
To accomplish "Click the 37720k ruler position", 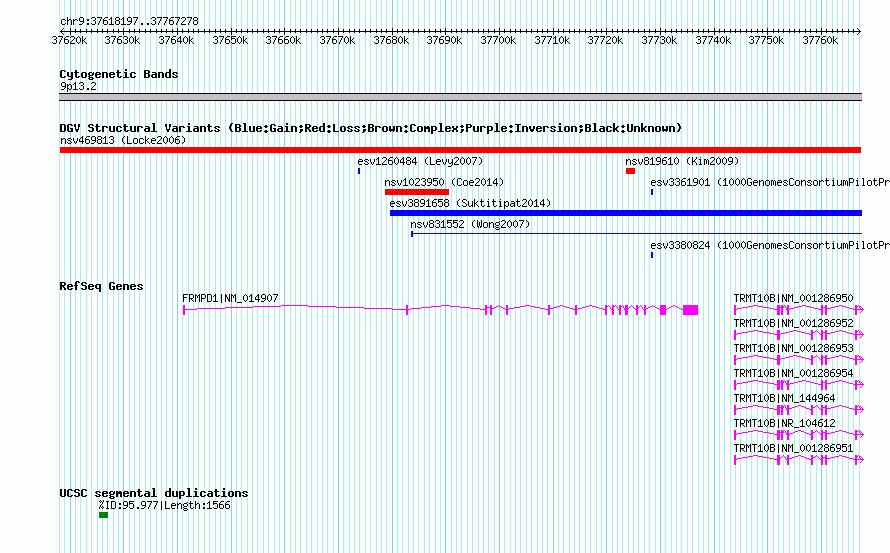I will pyautogui.click(x=605, y=40).
